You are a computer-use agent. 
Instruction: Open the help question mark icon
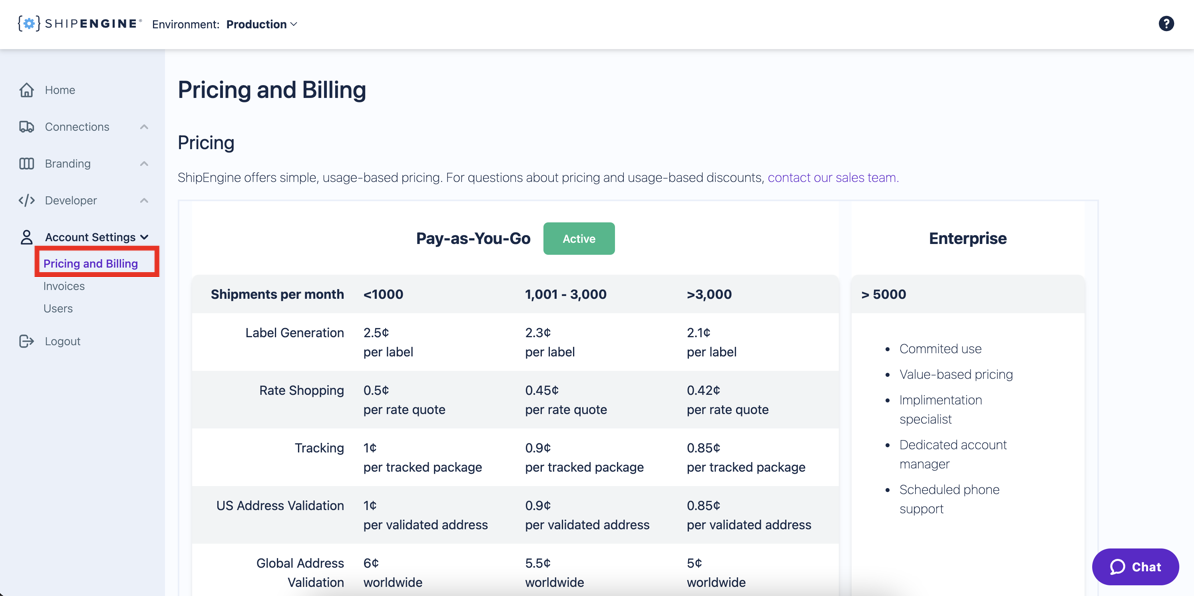coord(1166,24)
